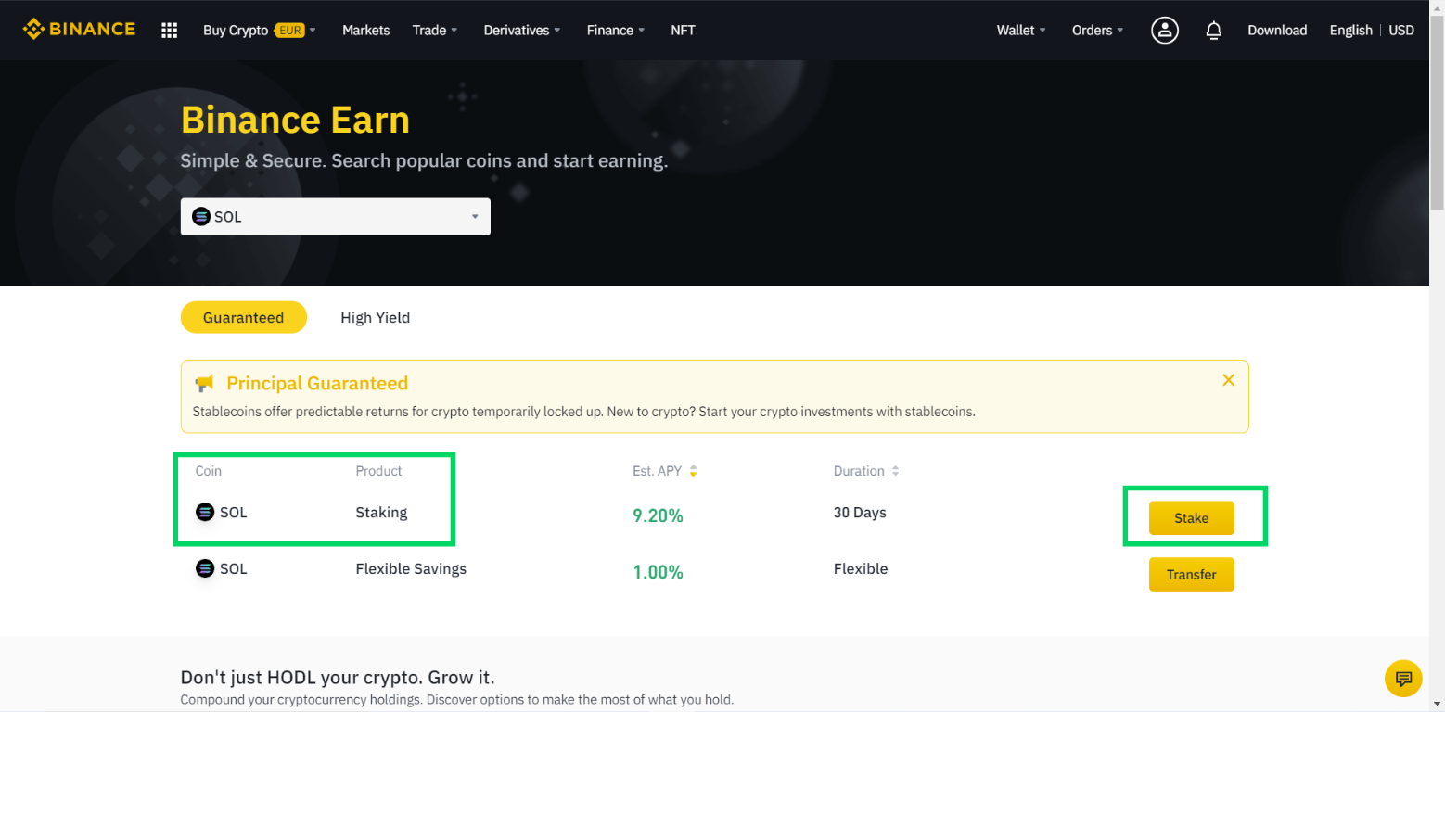Open the Markets page
Screen dimensions: 1445x840
tap(366, 31)
